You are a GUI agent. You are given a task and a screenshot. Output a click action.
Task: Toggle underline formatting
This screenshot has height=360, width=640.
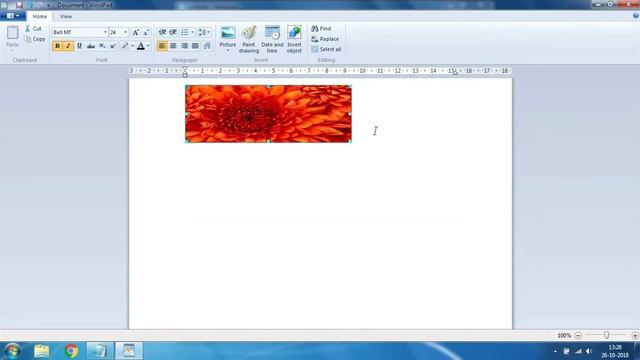pos(79,46)
